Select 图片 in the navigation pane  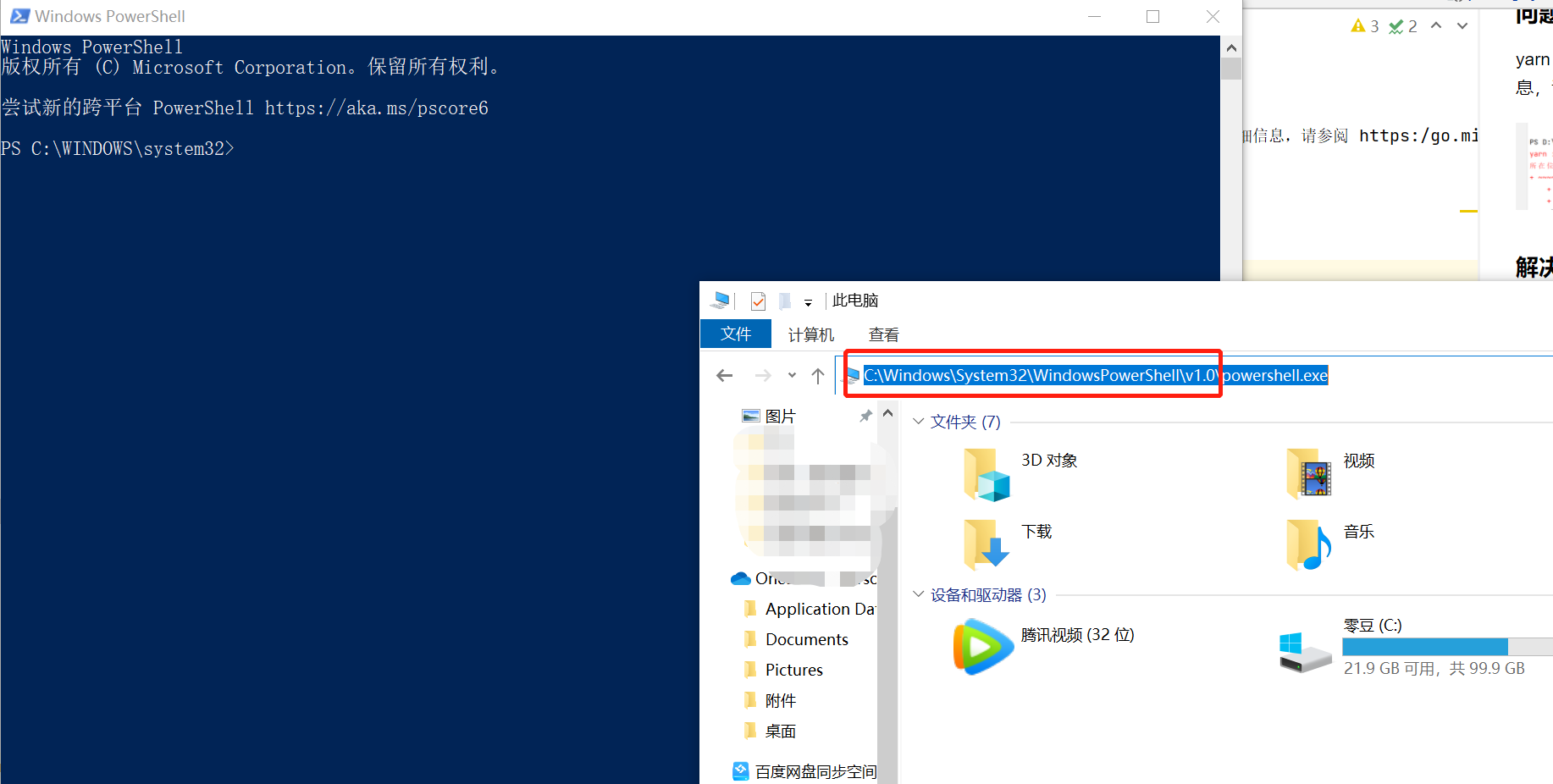click(780, 416)
